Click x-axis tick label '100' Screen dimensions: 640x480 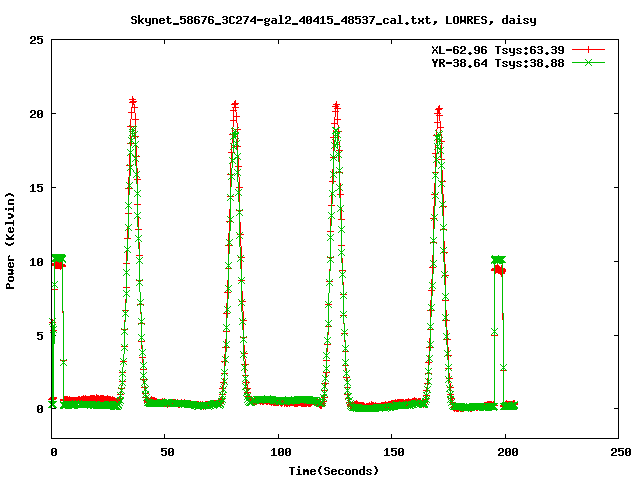280,452
